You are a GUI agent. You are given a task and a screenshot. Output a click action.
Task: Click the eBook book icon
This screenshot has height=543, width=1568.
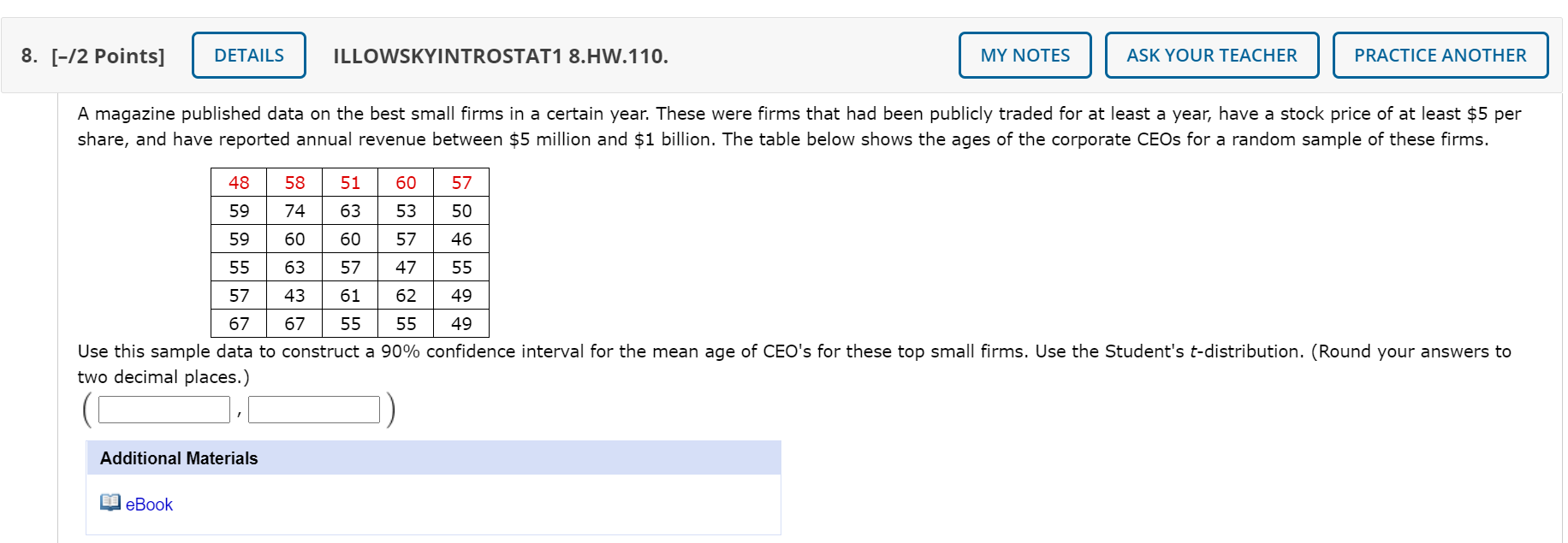[110, 503]
